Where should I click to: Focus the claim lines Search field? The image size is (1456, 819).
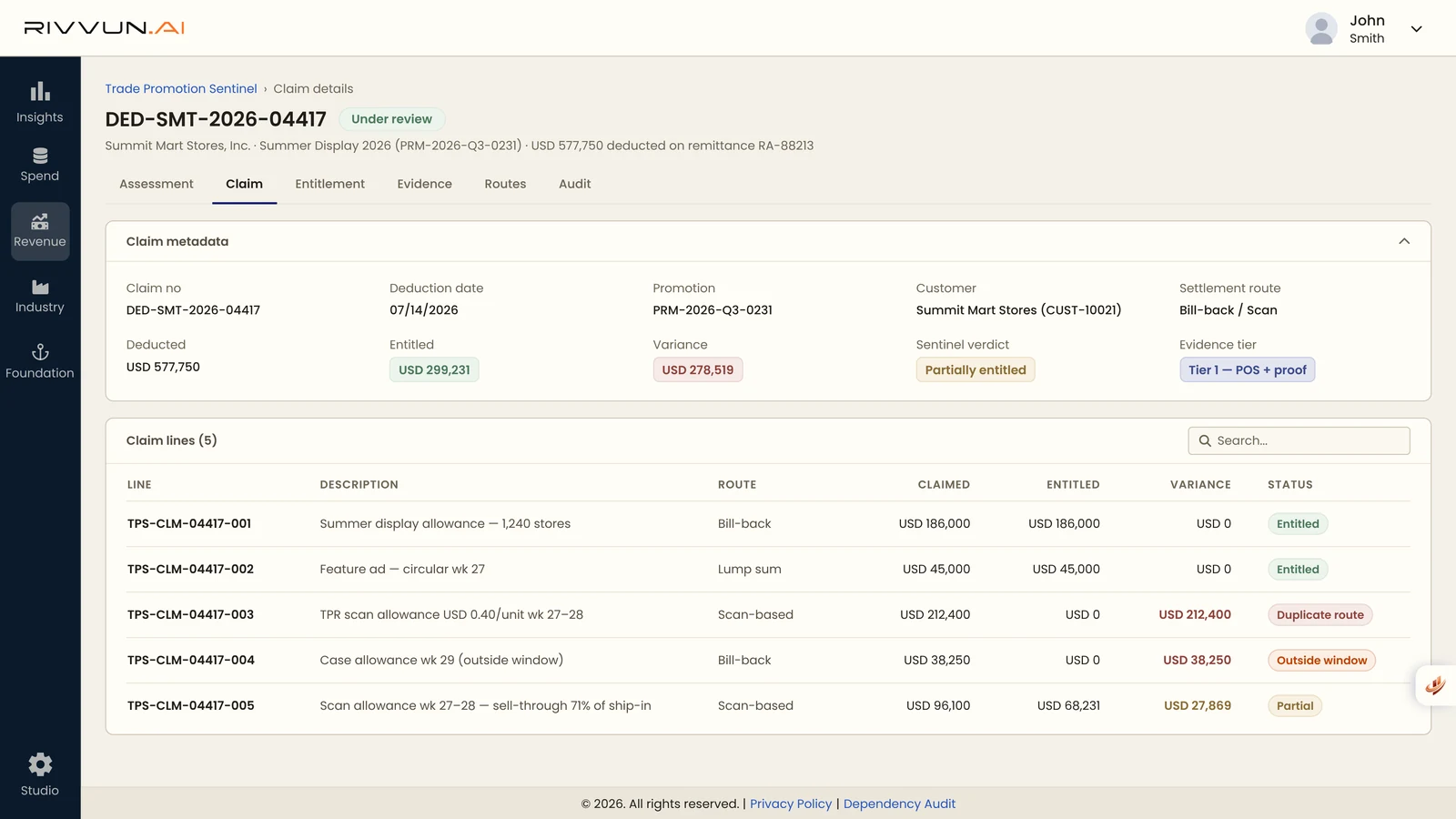click(x=1299, y=440)
